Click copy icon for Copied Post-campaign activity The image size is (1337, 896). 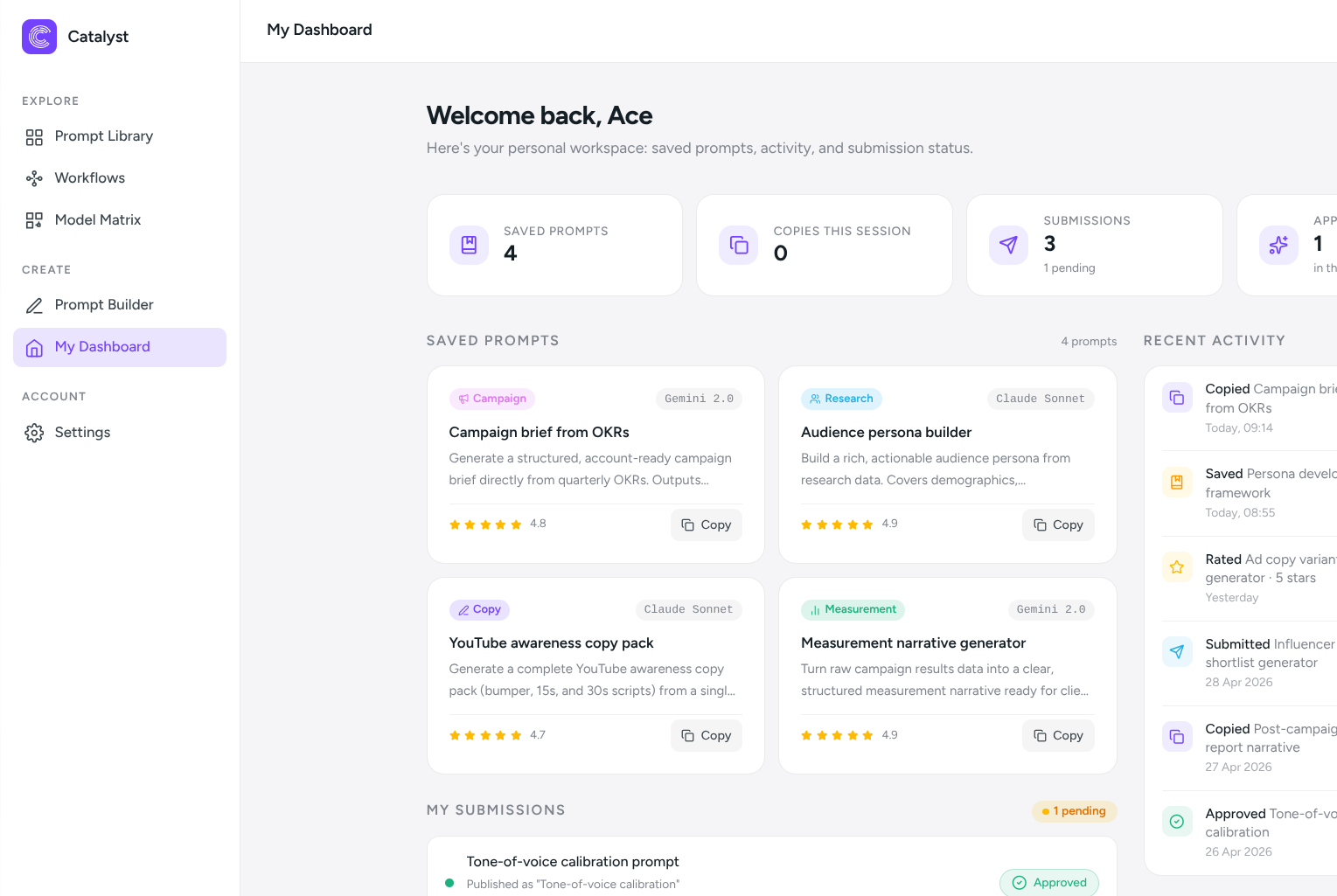[x=1177, y=737]
